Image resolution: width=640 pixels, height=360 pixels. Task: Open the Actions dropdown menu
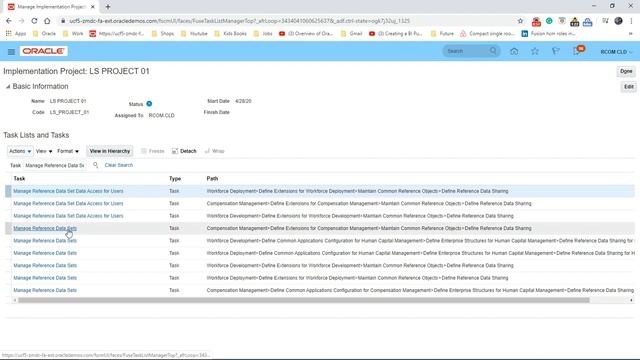(20, 151)
